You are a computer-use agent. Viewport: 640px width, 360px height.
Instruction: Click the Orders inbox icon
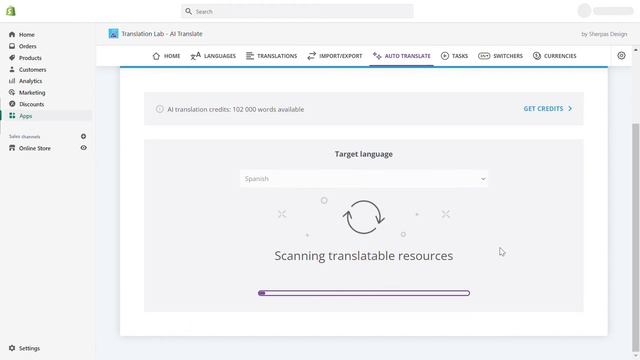click(x=12, y=46)
